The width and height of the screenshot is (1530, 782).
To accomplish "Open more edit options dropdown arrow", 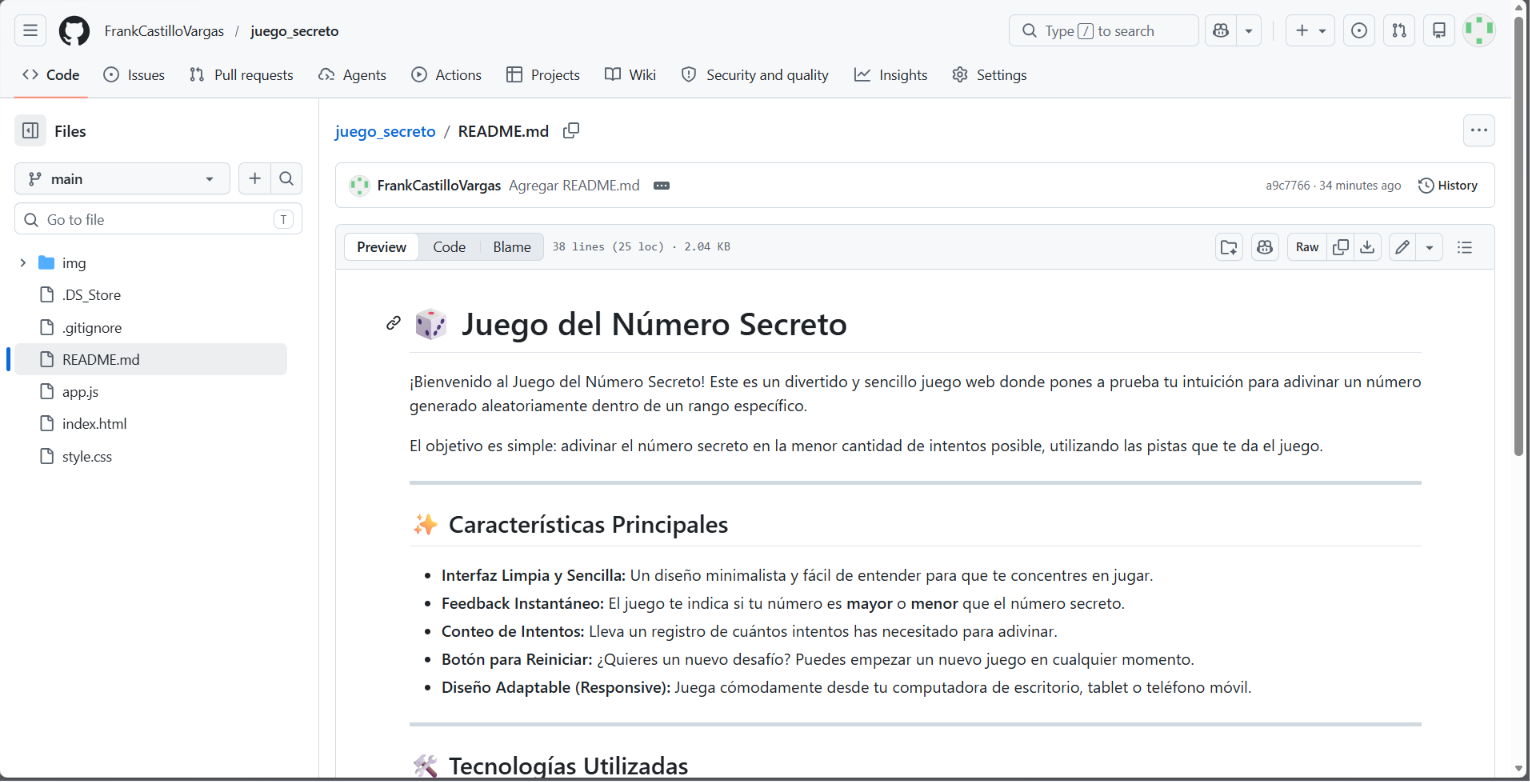I will point(1430,247).
